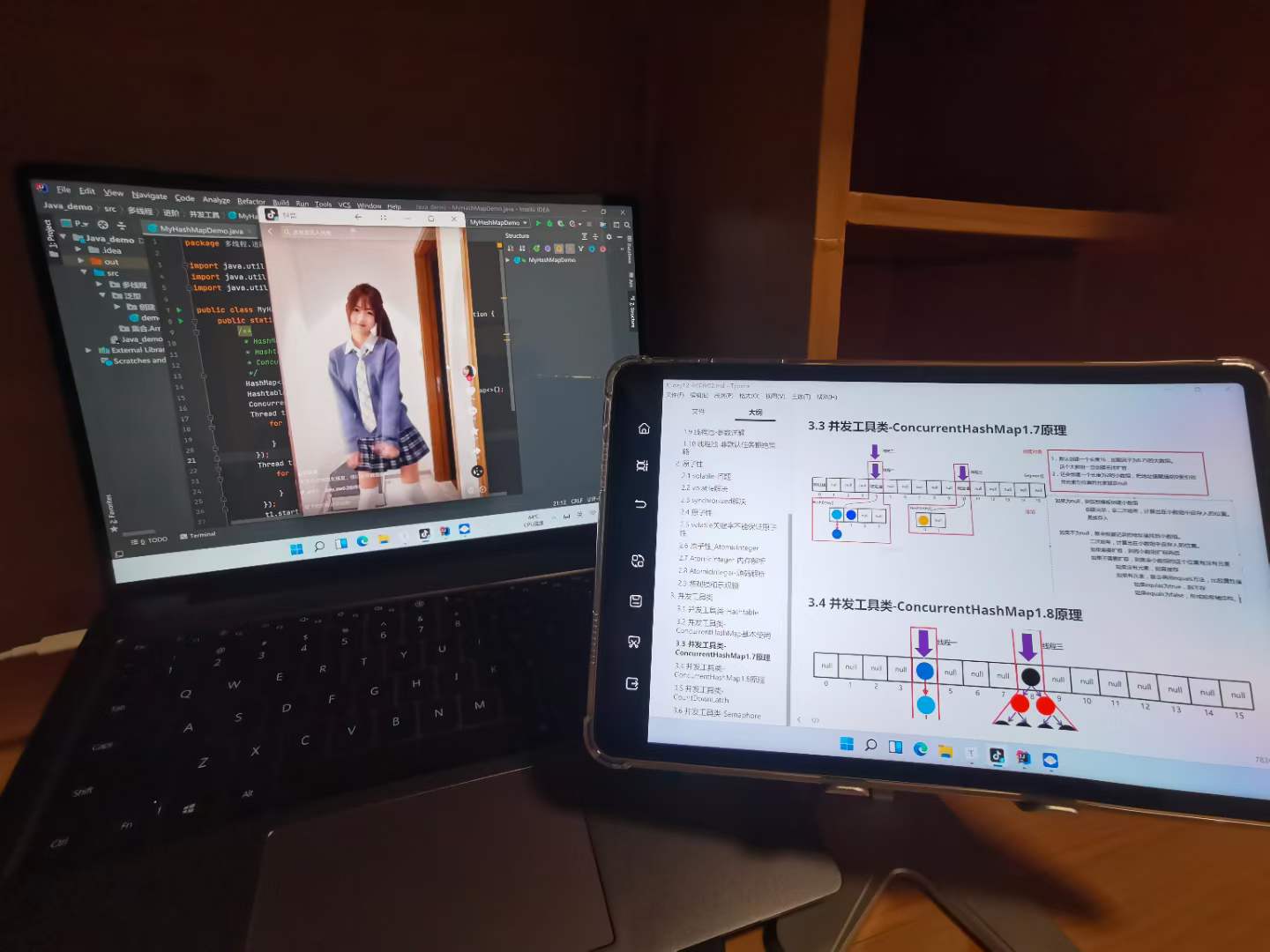1270x952 pixels.
Task: Open the TODO tool window tab
Action: pyautogui.click(x=151, y=539)
